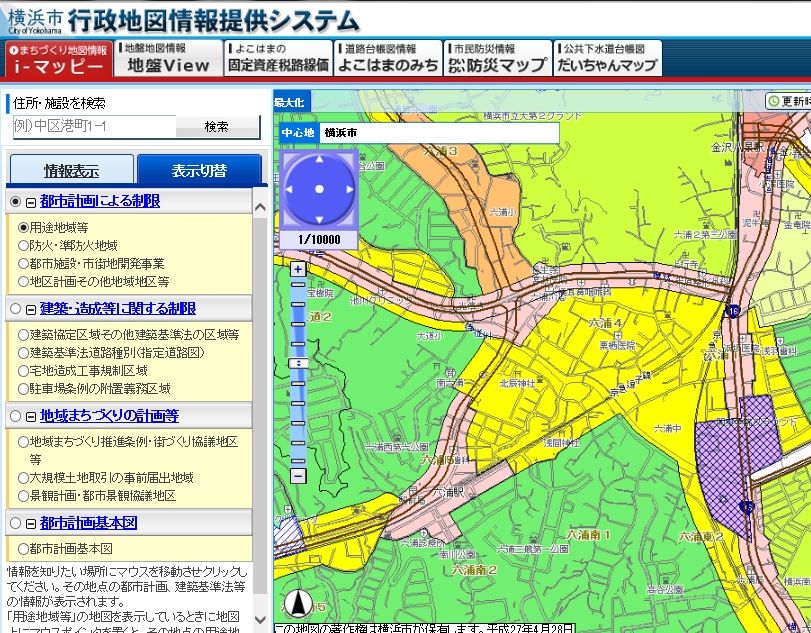Click the north compass arrow icon
Screen dimensions: 811x633
click(x=298, y=604)
